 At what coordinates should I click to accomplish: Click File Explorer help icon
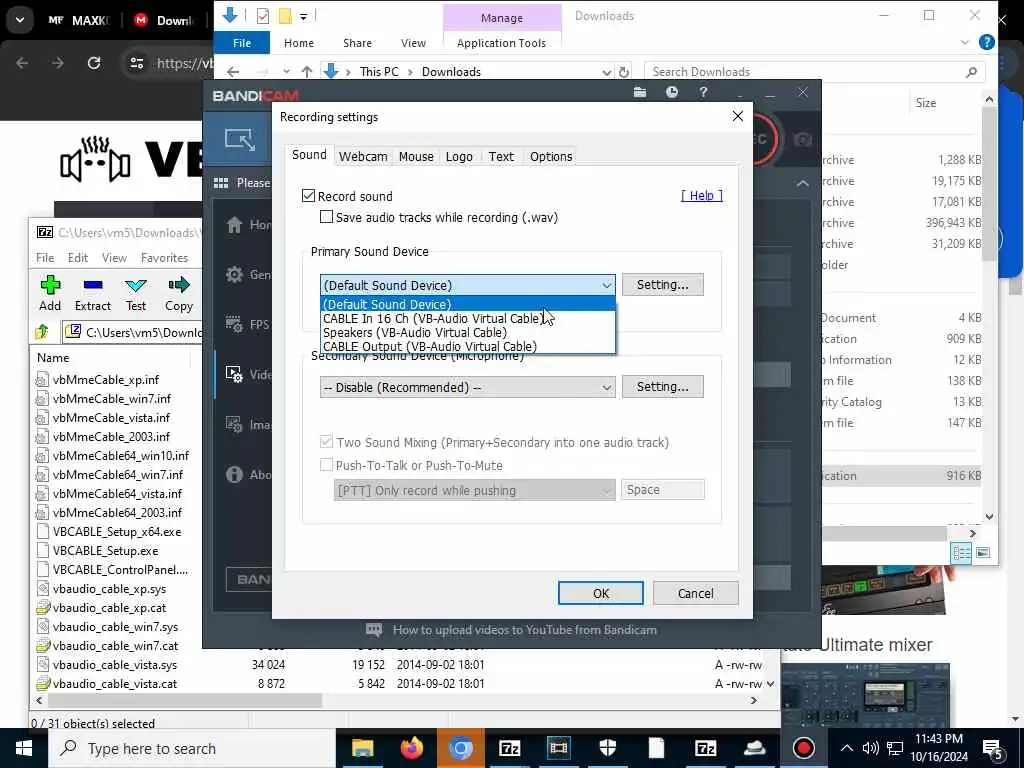point(987,42)
